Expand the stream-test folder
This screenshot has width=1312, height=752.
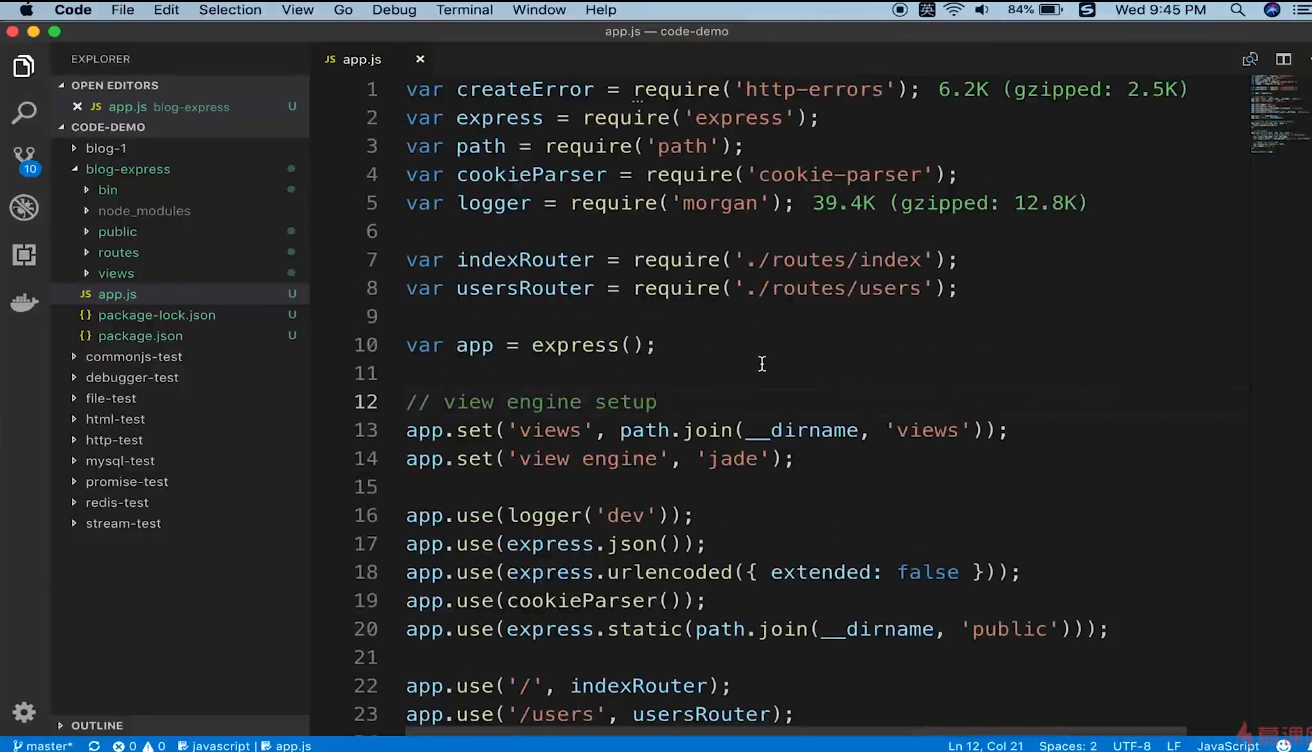tap(74, 524)
